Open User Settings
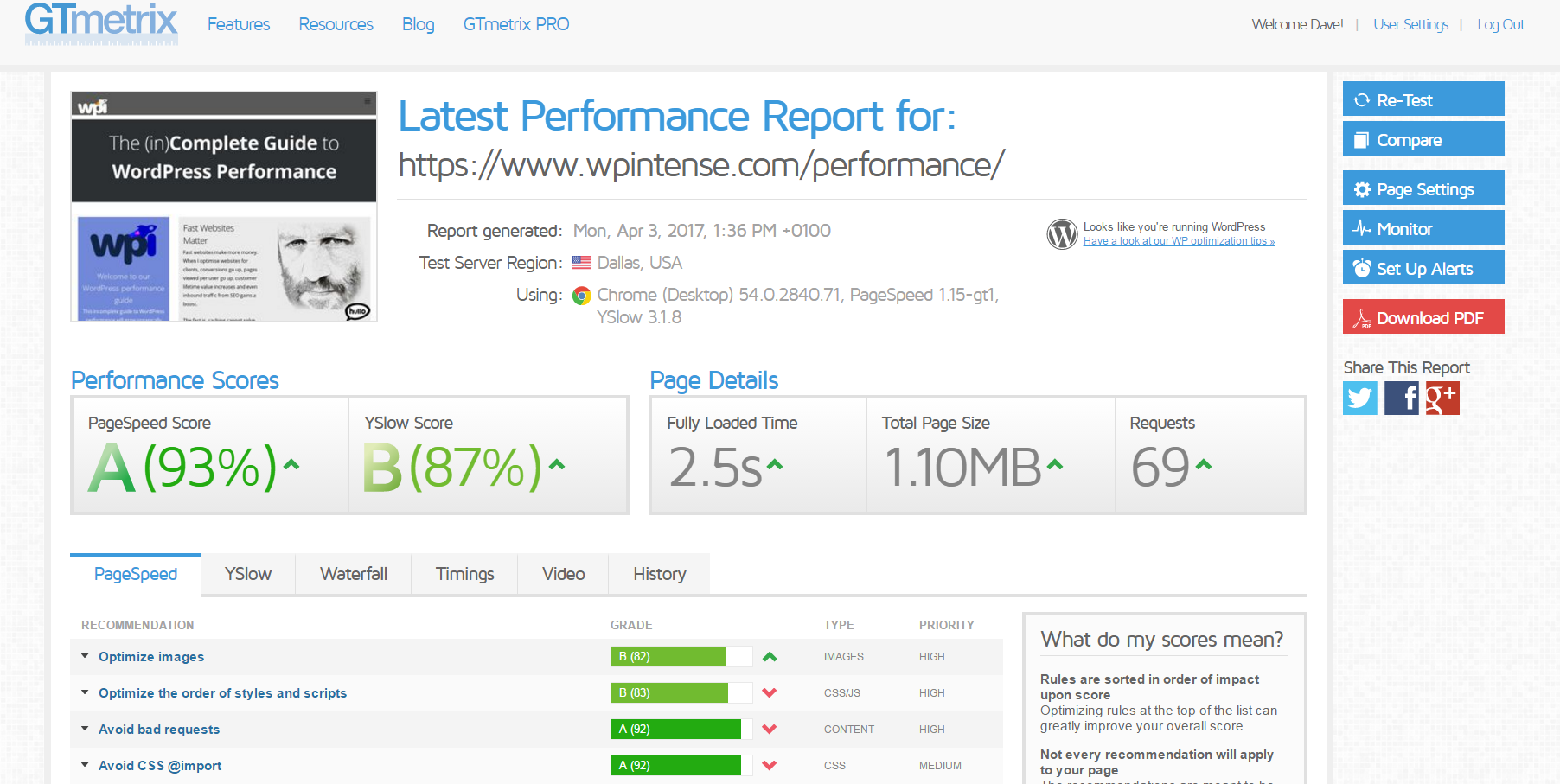This screenshot has width=1560, height=784. [x=1411, y=24]
